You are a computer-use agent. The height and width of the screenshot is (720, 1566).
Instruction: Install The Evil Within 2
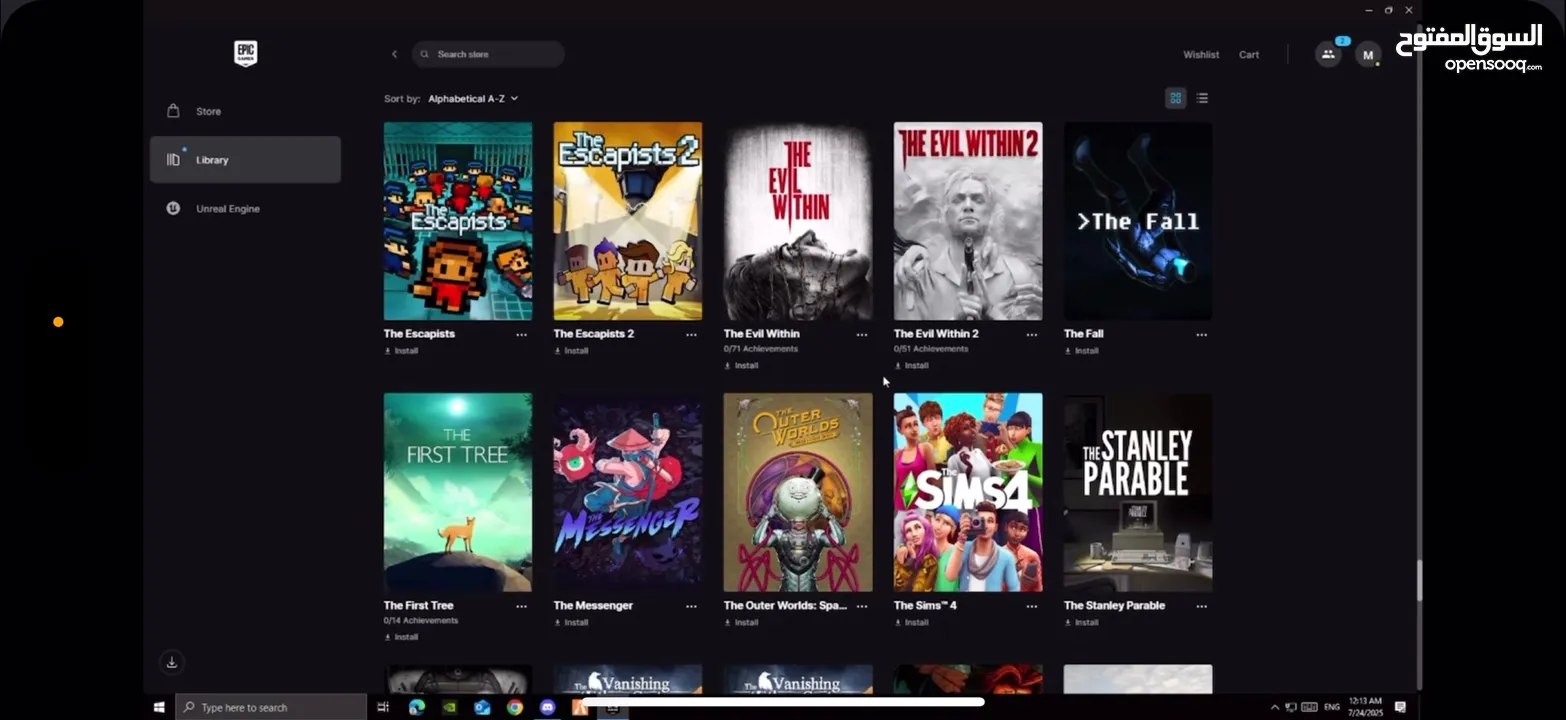(911, 366)
